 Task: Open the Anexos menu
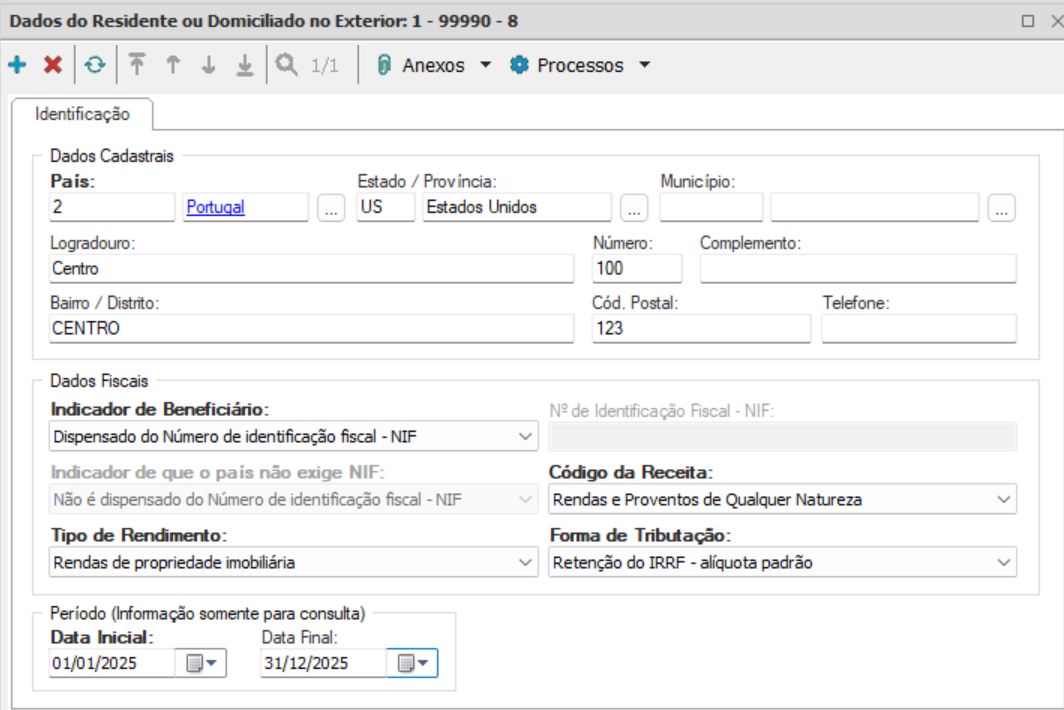pos(434,66)
